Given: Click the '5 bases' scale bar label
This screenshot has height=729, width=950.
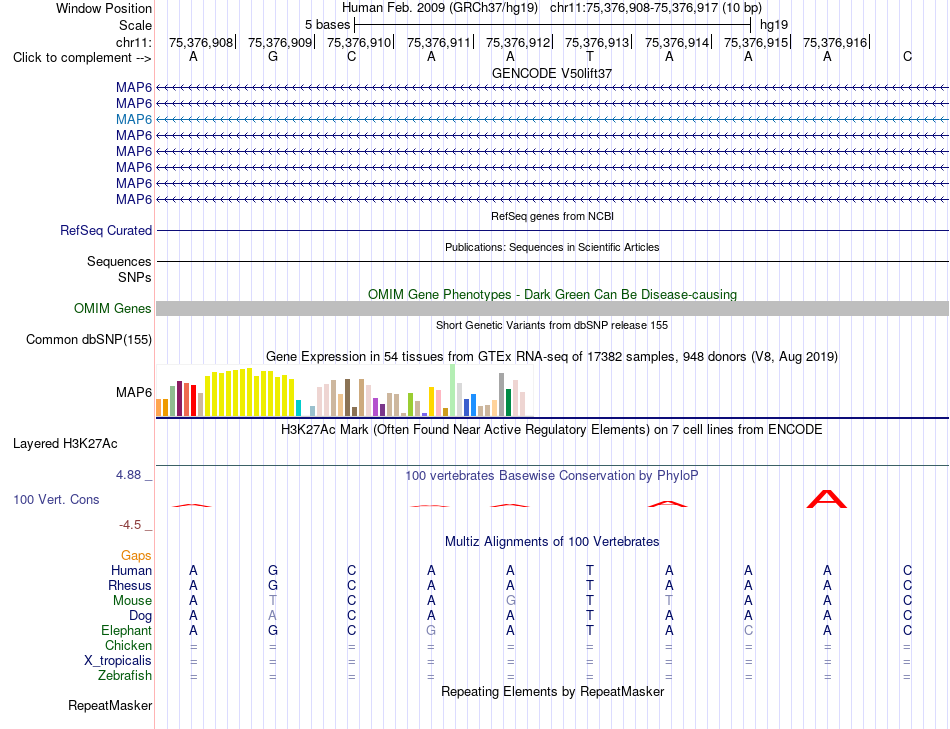Looking at the screenshot, I should tap(327, 25).
